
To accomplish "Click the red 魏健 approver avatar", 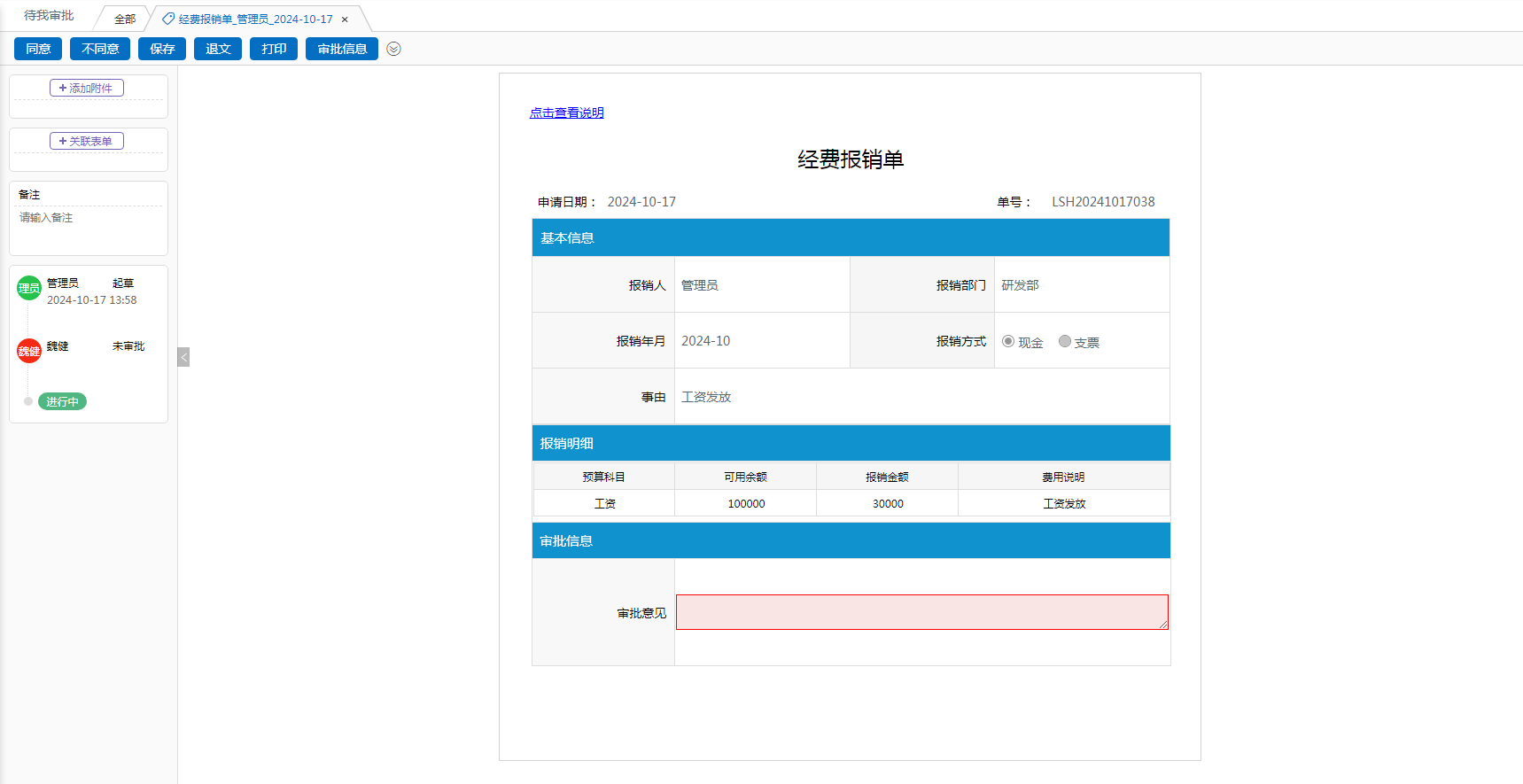I will click(29, 351).
